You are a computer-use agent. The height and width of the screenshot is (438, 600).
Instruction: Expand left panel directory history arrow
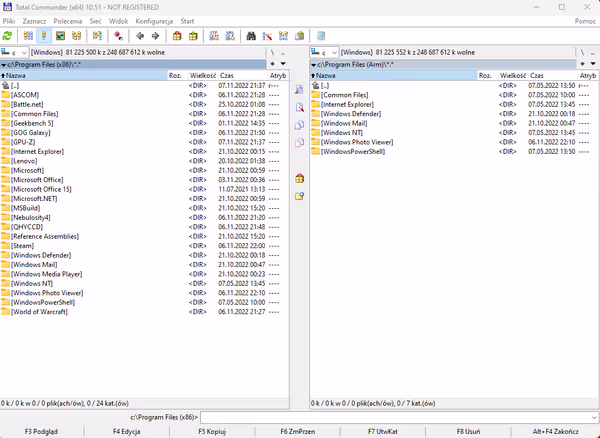pyautogui.click(x=282, y=64)
